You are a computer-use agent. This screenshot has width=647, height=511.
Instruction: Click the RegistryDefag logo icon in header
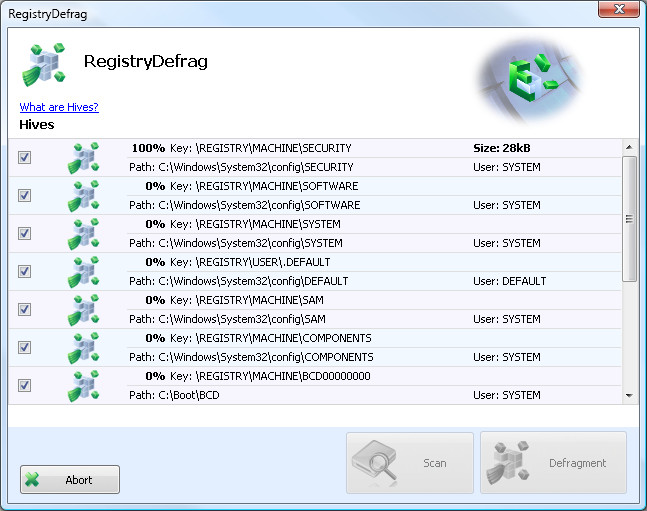click(43, 64)
